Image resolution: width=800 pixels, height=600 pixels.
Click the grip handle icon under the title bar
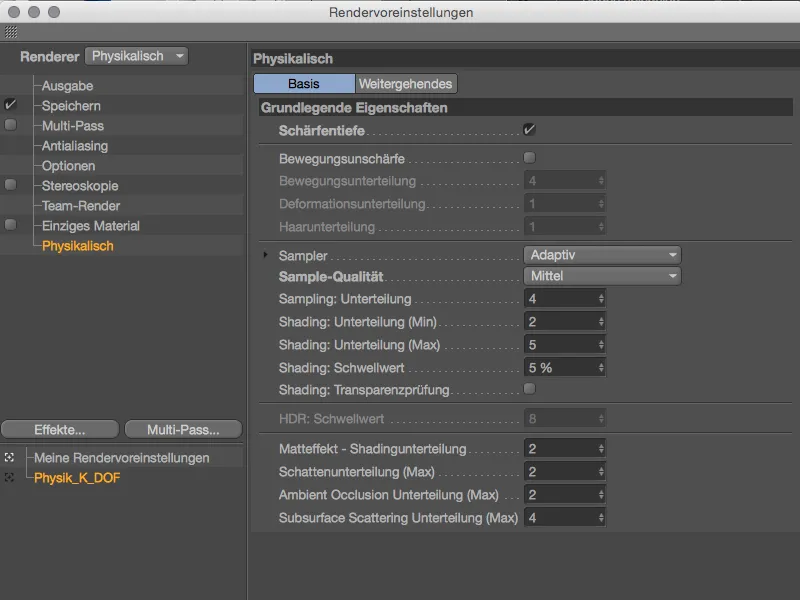(11, 32)
